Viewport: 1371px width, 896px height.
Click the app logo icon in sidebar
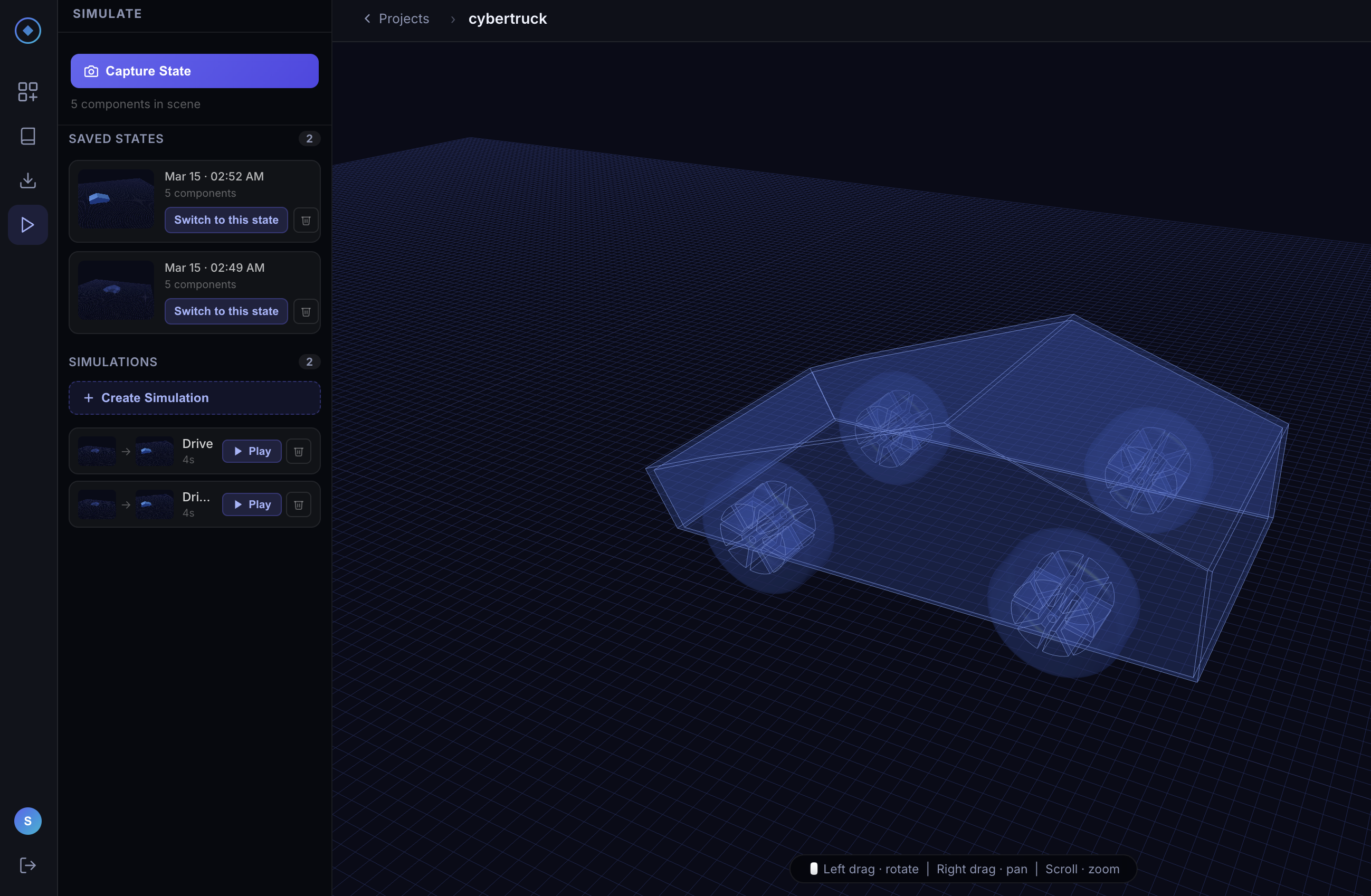[x=27, y=31]
